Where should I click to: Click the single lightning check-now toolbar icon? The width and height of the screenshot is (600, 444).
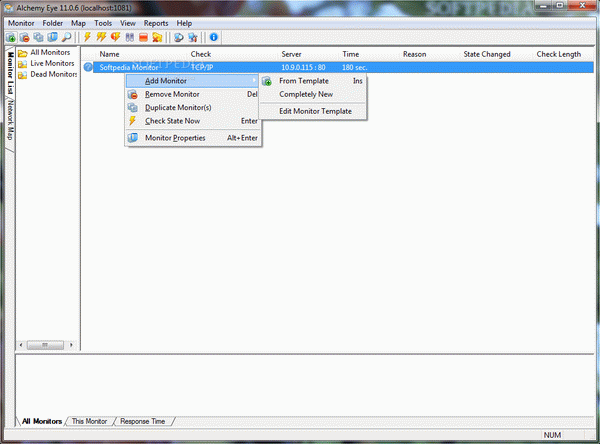click(87, 37)
